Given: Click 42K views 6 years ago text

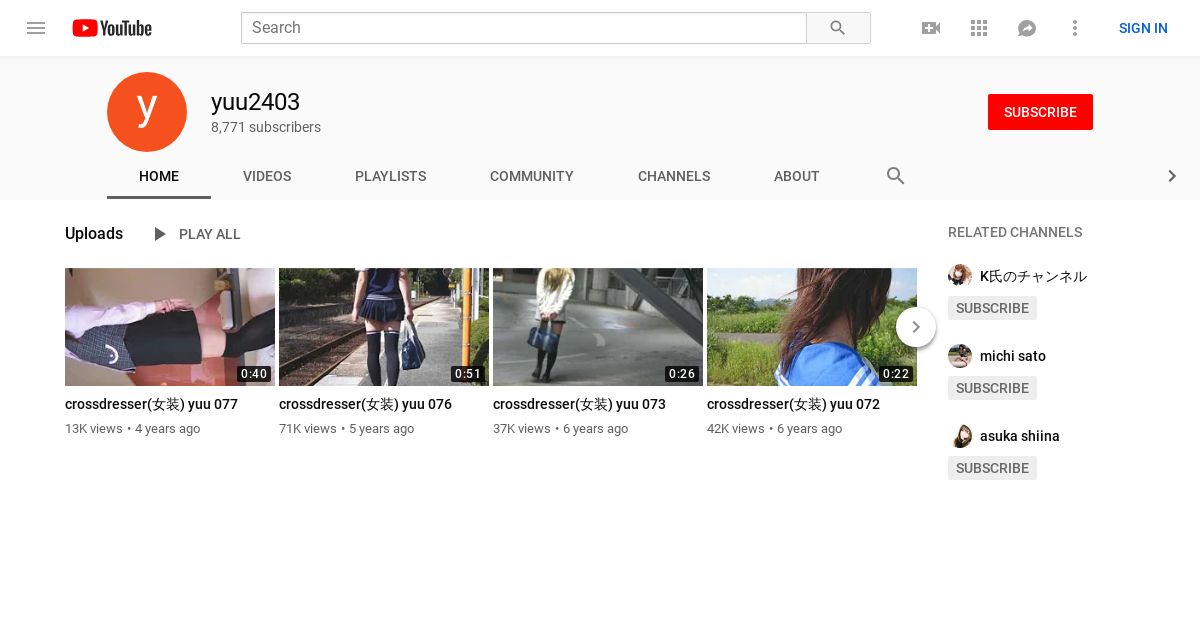Looking at the screenshot, I should [x=774, y=429].
